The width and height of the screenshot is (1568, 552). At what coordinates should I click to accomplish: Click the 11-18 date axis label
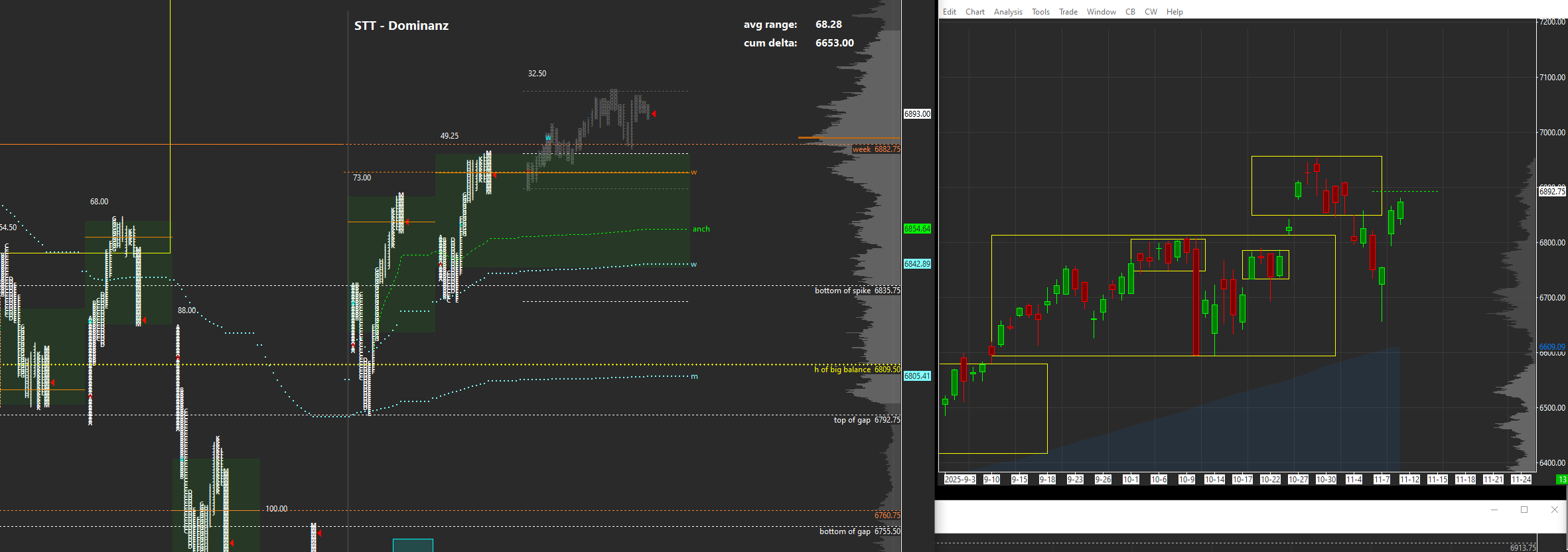coord(1465,480)
